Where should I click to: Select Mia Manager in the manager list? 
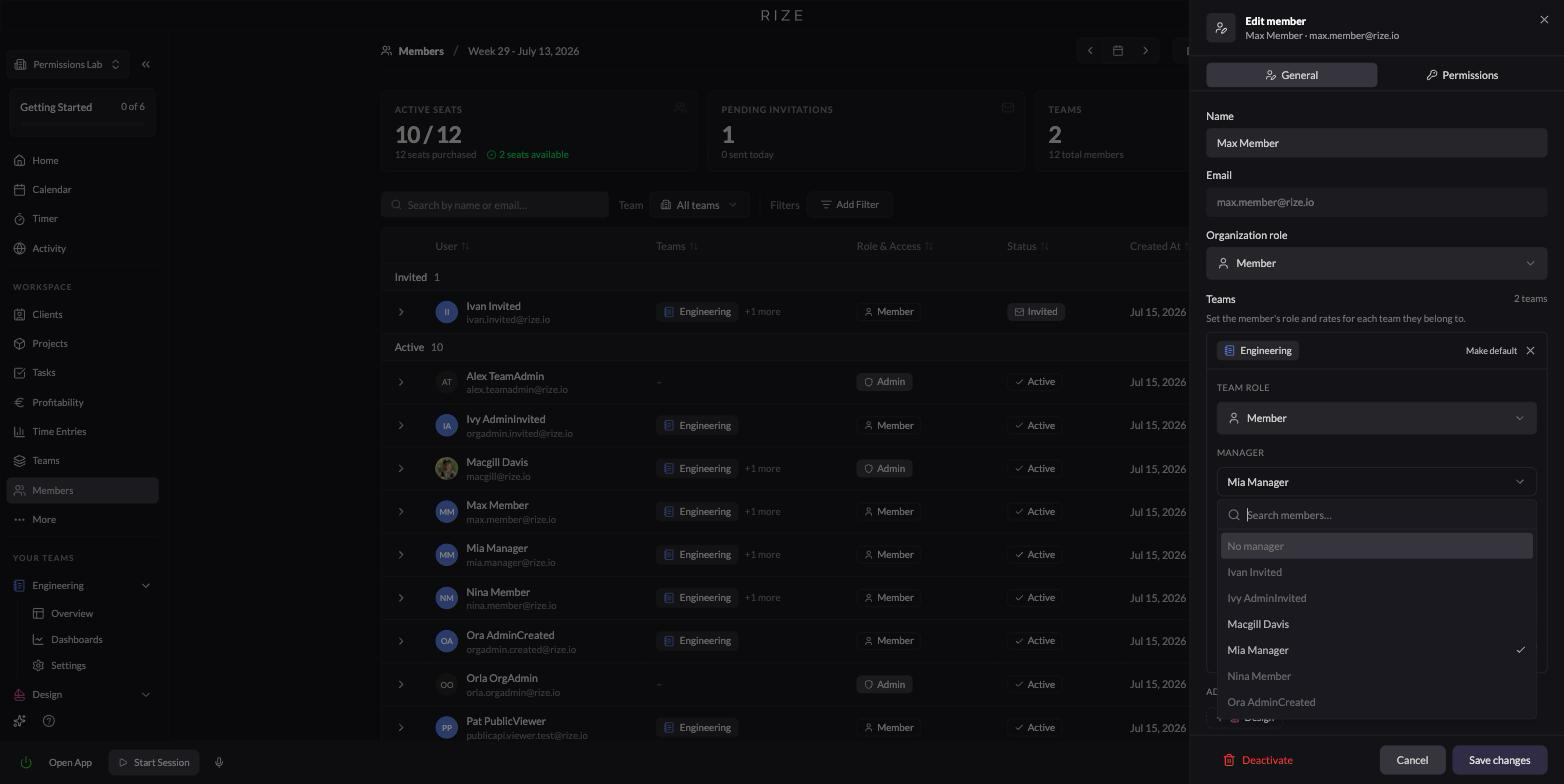tap(1376, 650)
